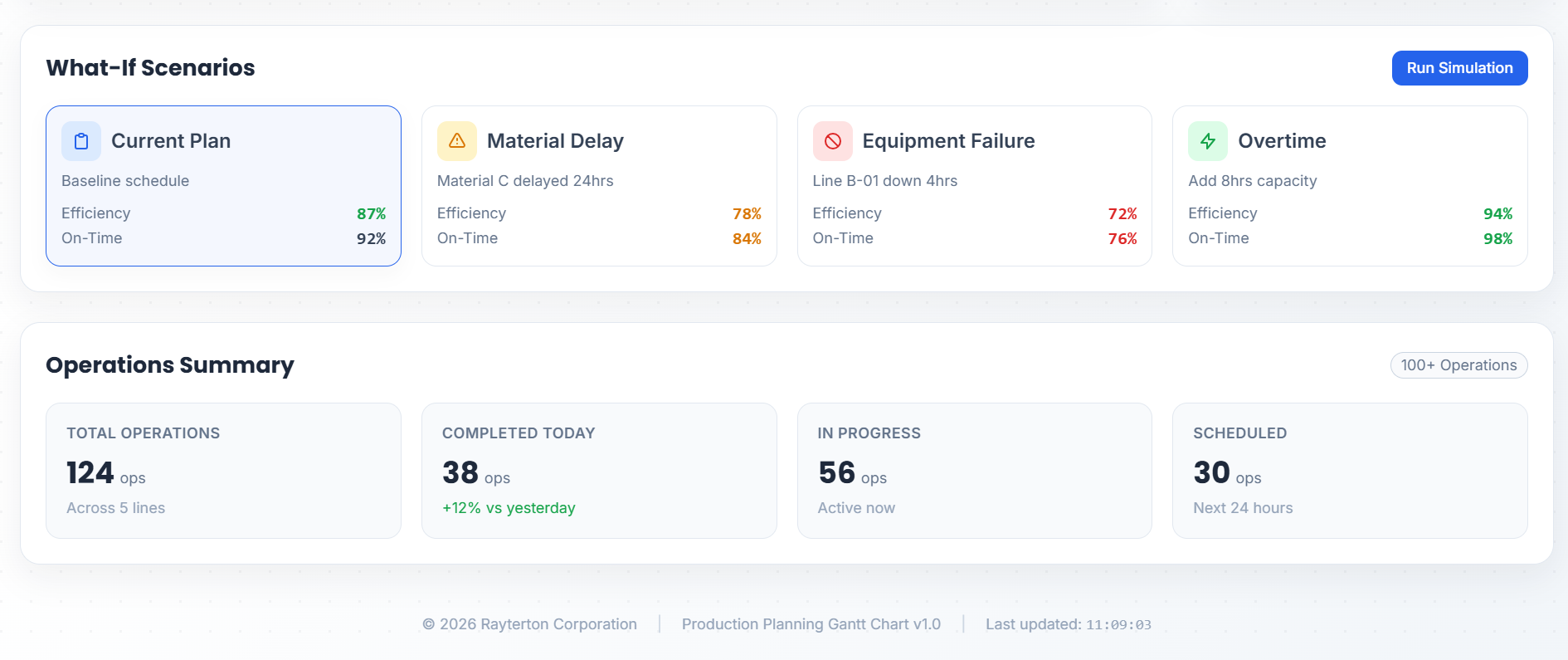Click the Material Delay warning triangle icon
1568x660 pixels.
click(x=457, y=141)
